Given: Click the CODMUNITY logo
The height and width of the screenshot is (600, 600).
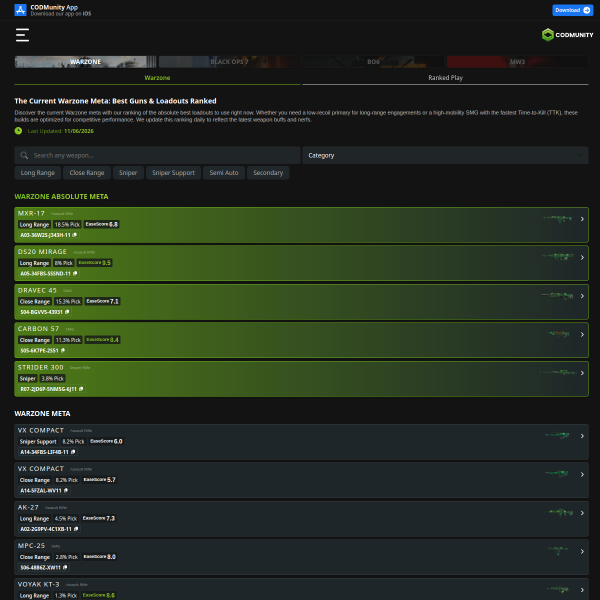Looking at the screenshot, I should click(567, 35).
